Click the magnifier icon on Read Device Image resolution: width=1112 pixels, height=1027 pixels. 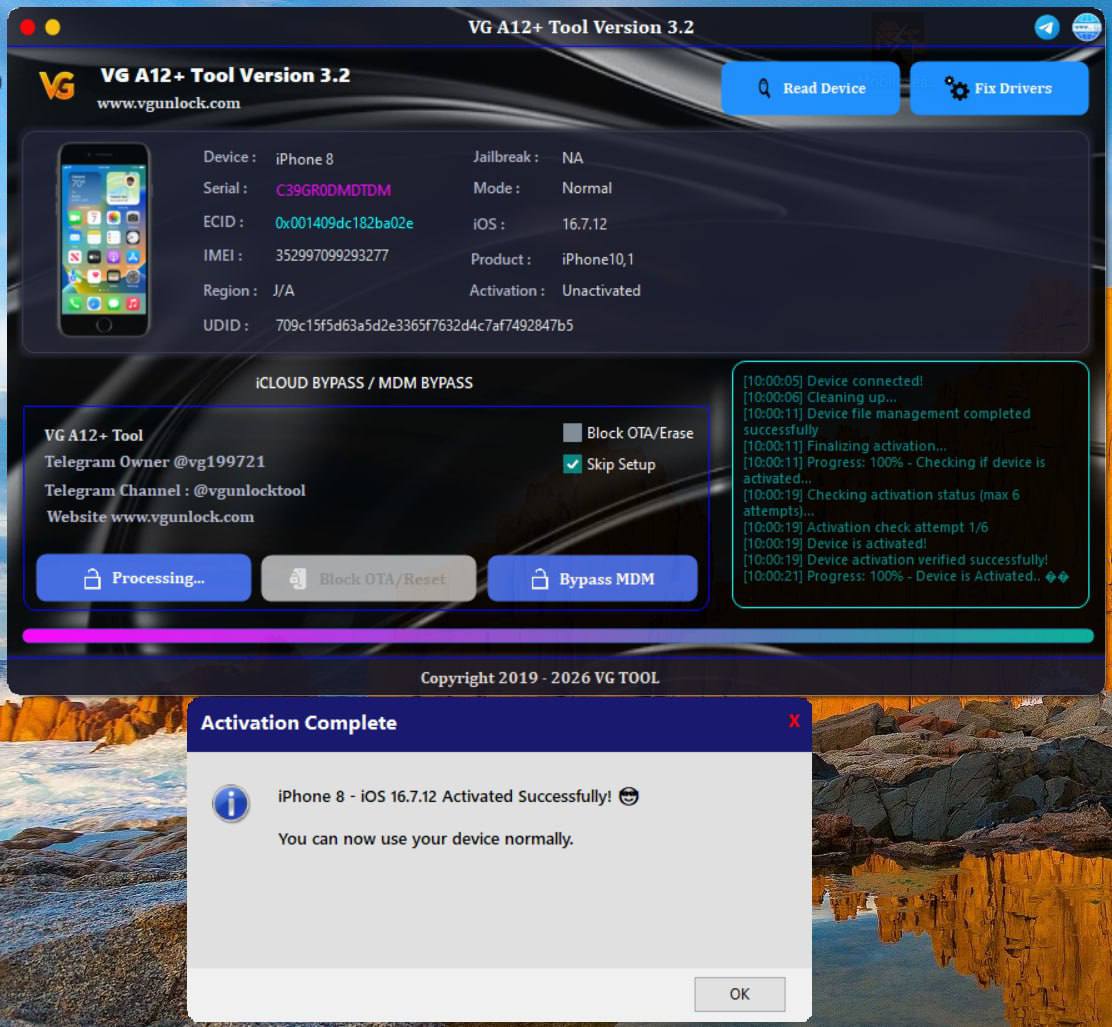[x=765, y=89]
